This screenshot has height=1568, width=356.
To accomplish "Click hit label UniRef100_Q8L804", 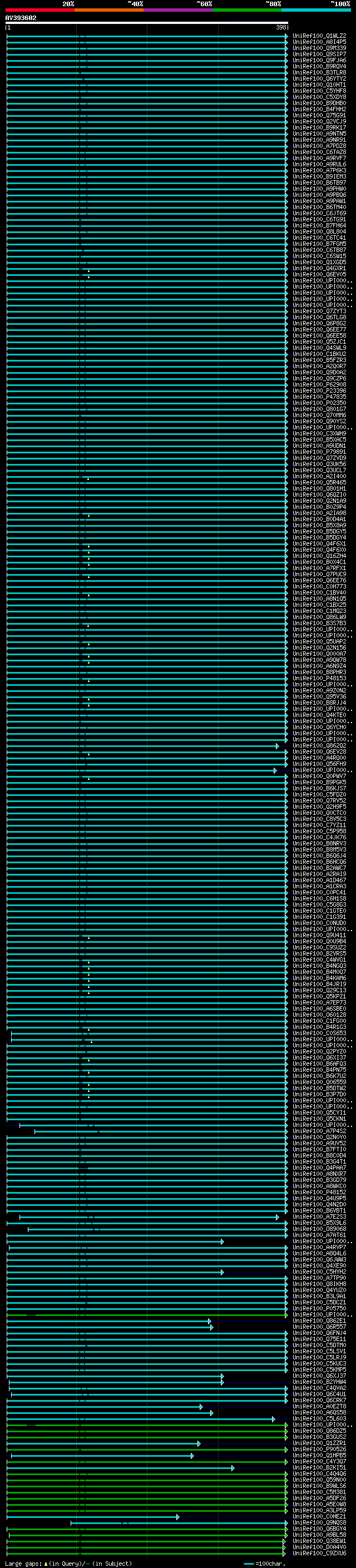I will tap(319, 232).
